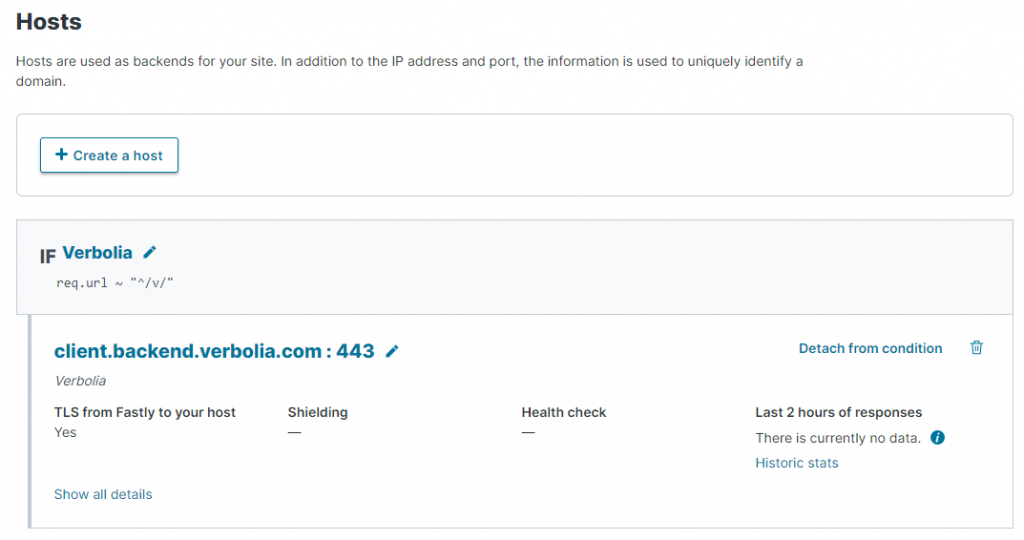Image resolution: width=1024 pixels, height=540 pixels.
Task: Edit the Verbolia condition via pencil icon
Action: 150,252
